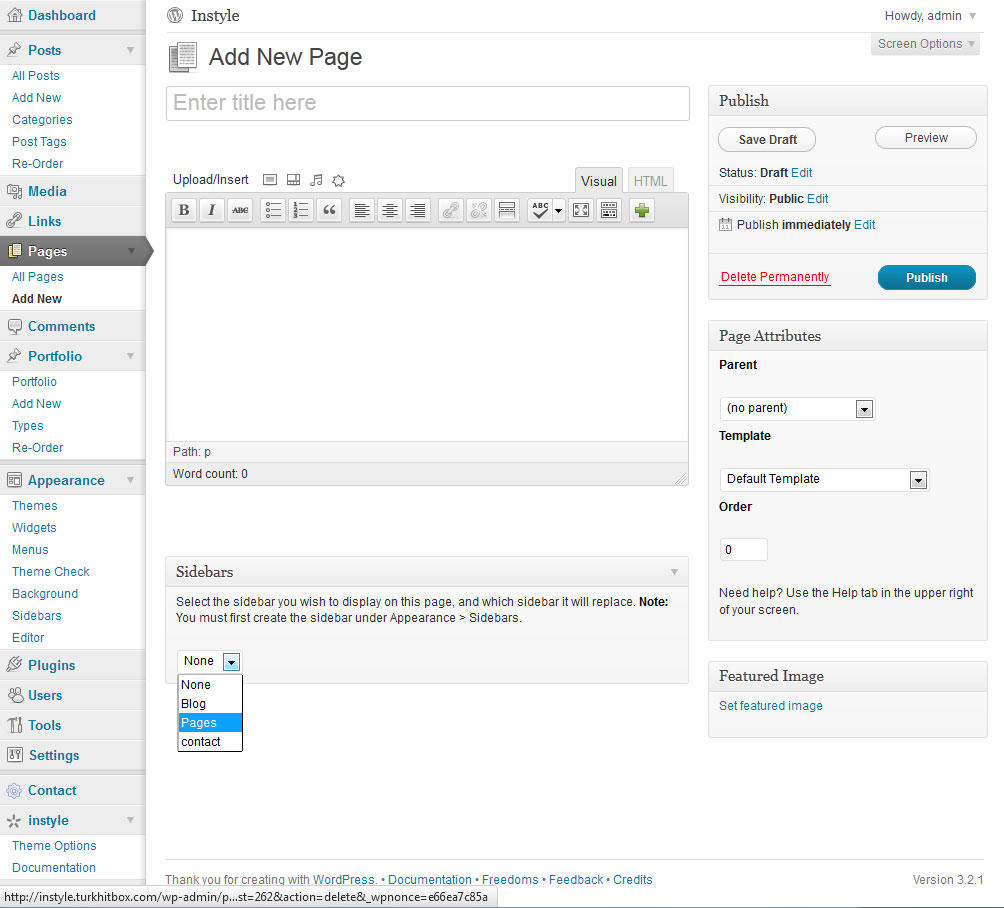Viewport: 1004px width, 908px height.
Task: Insert ordered numbered list
Action: [301, 210]
